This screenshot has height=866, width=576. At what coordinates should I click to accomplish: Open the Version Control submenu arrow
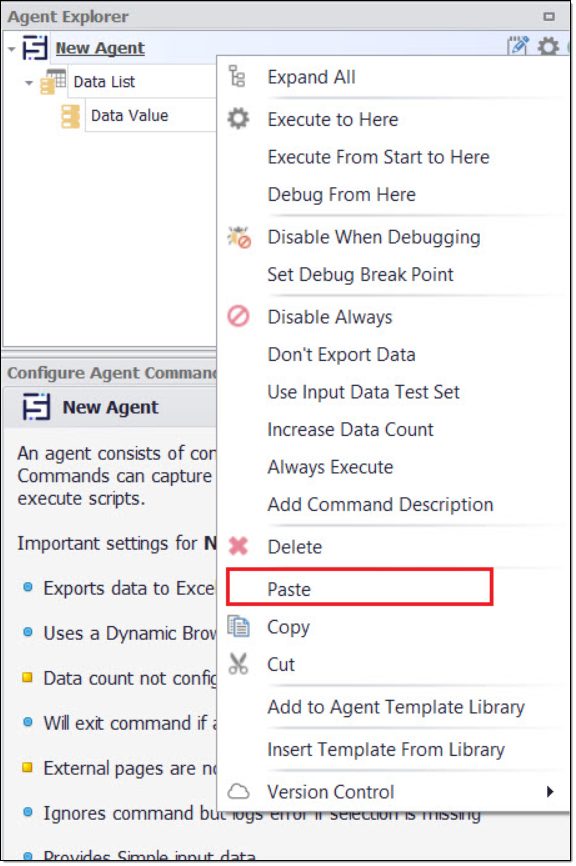549,791
